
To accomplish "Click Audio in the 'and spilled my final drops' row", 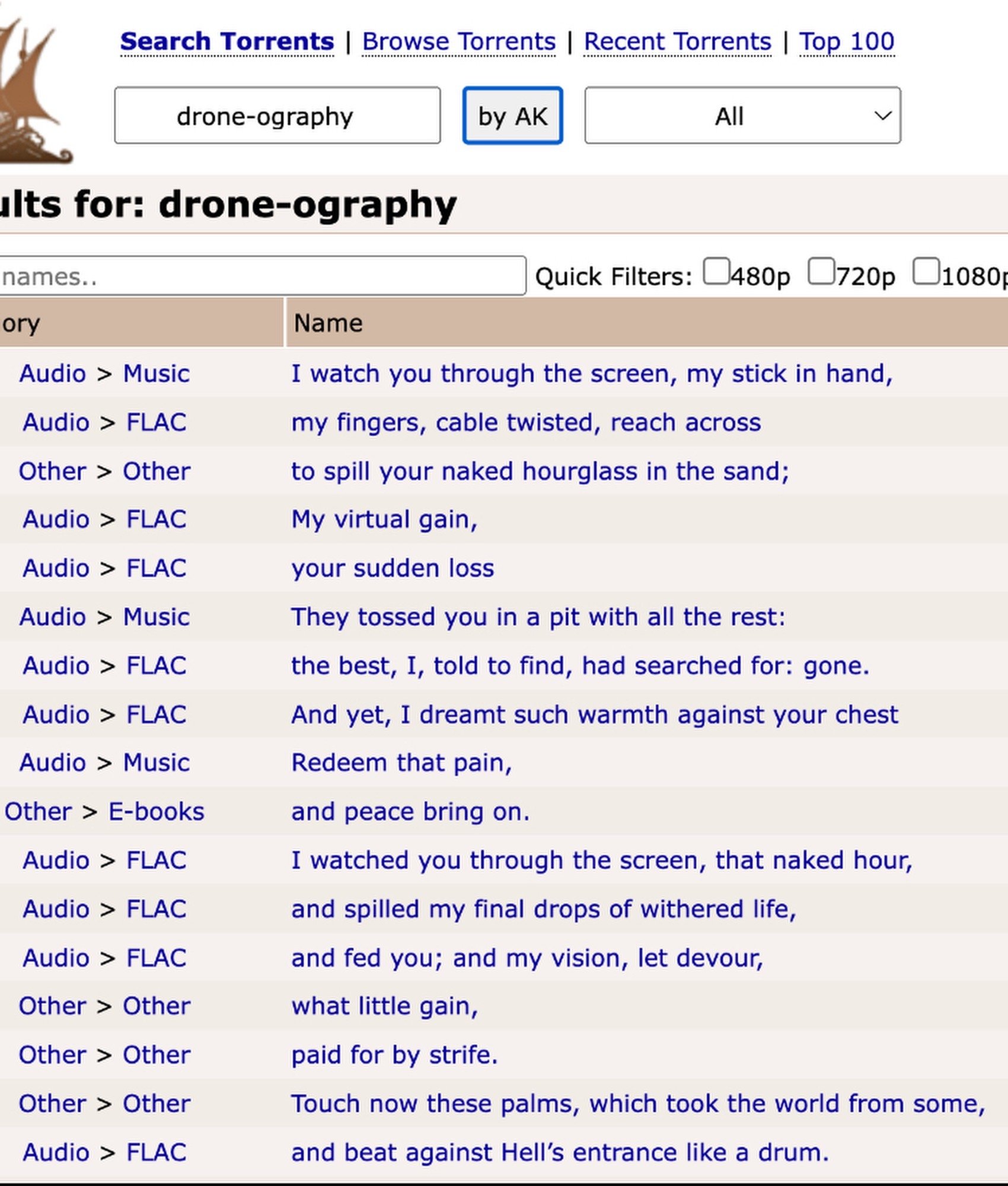I will click(x=56, y=909).
